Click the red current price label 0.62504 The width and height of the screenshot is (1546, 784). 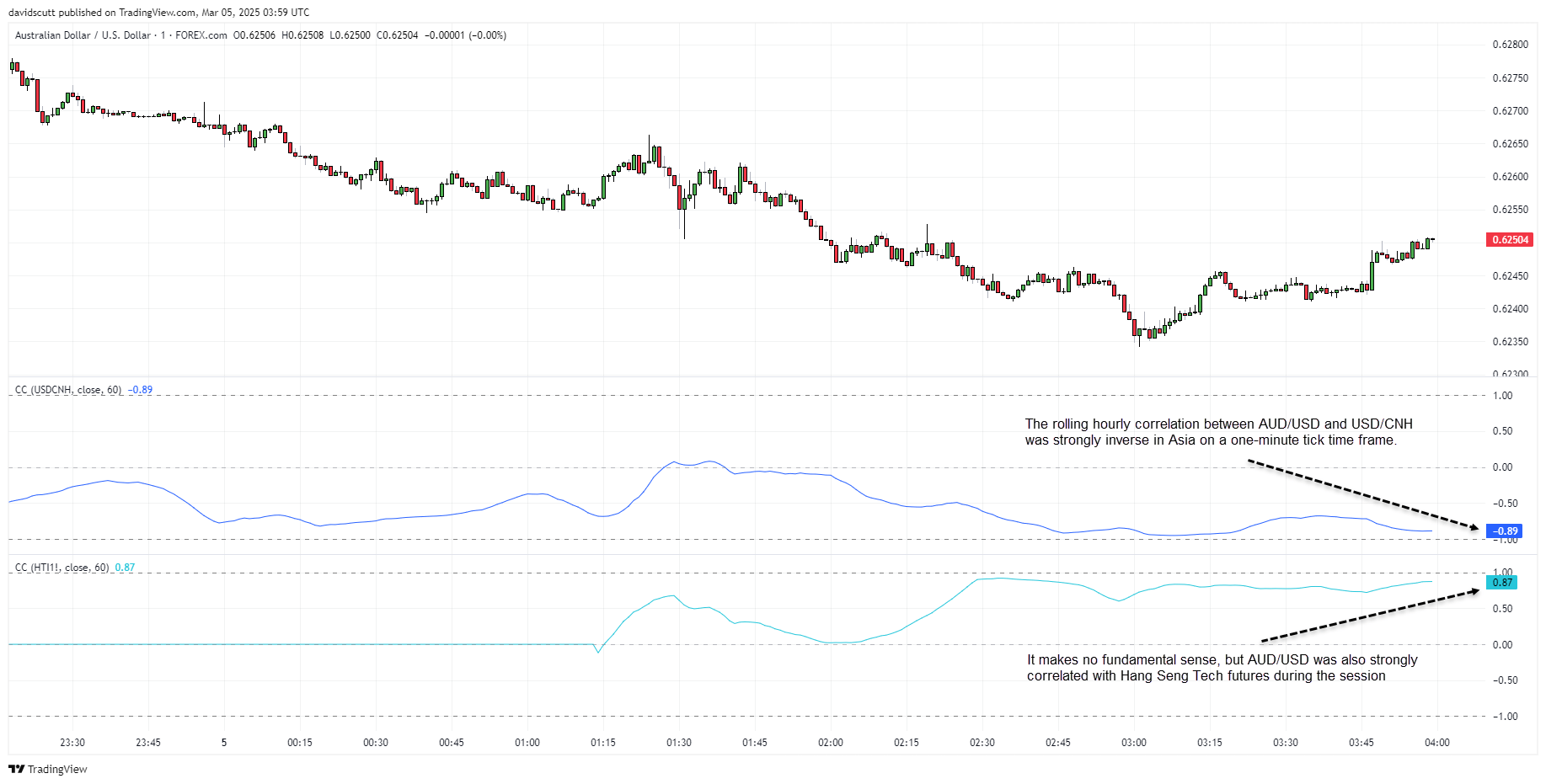[x=1510, y=240]
